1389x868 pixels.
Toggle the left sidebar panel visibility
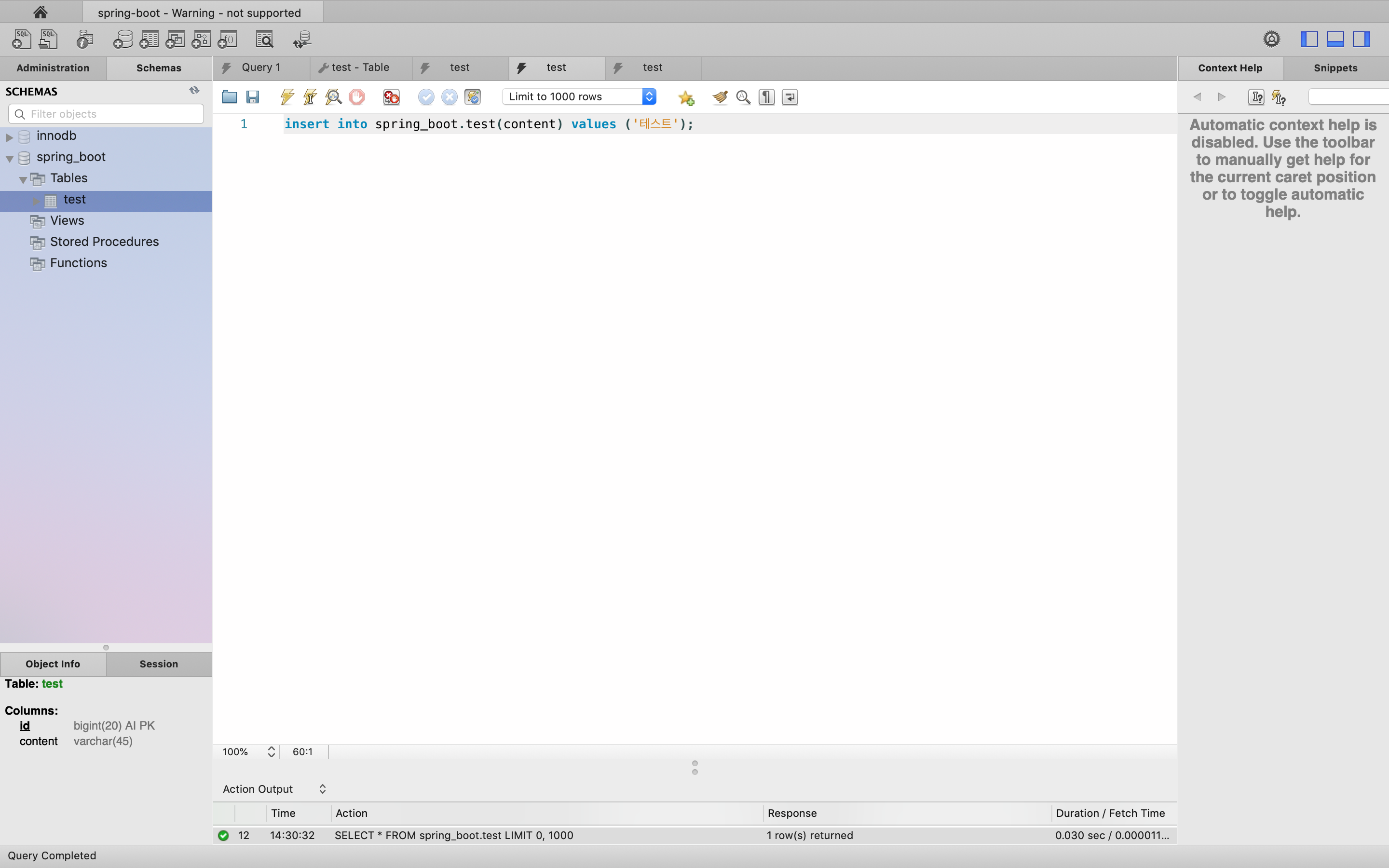[x=1309, y=39]
